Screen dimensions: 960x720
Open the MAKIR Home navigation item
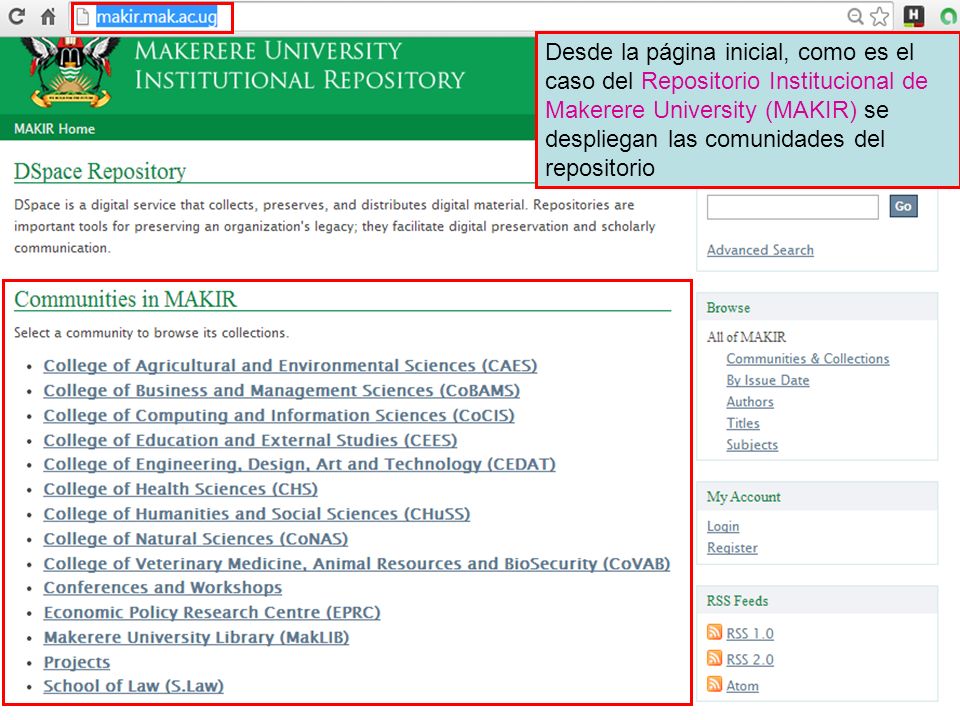[x=54, y=129]
